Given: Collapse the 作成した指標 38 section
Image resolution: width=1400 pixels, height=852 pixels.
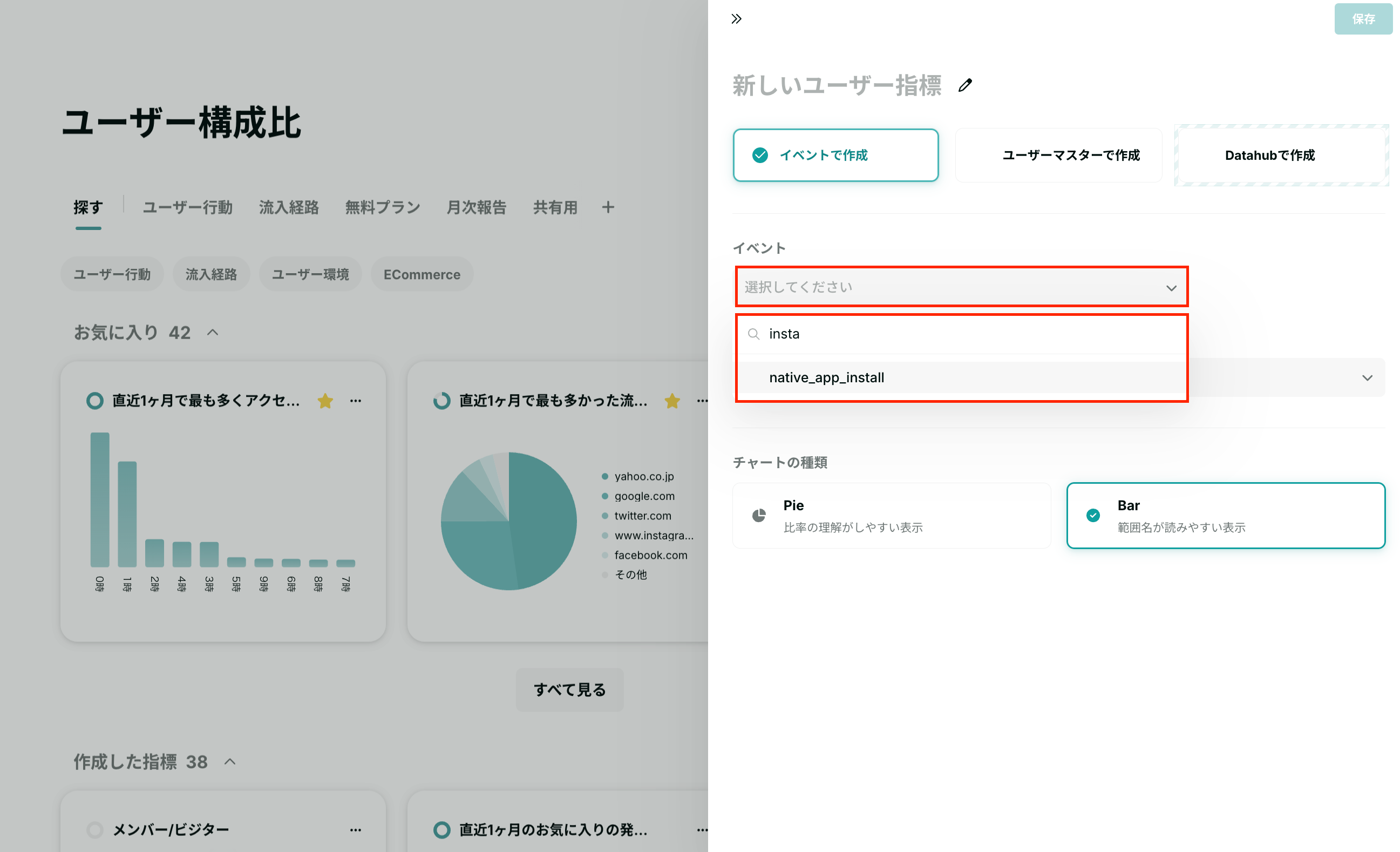Looking at the screenshot, I should (229, 762).
